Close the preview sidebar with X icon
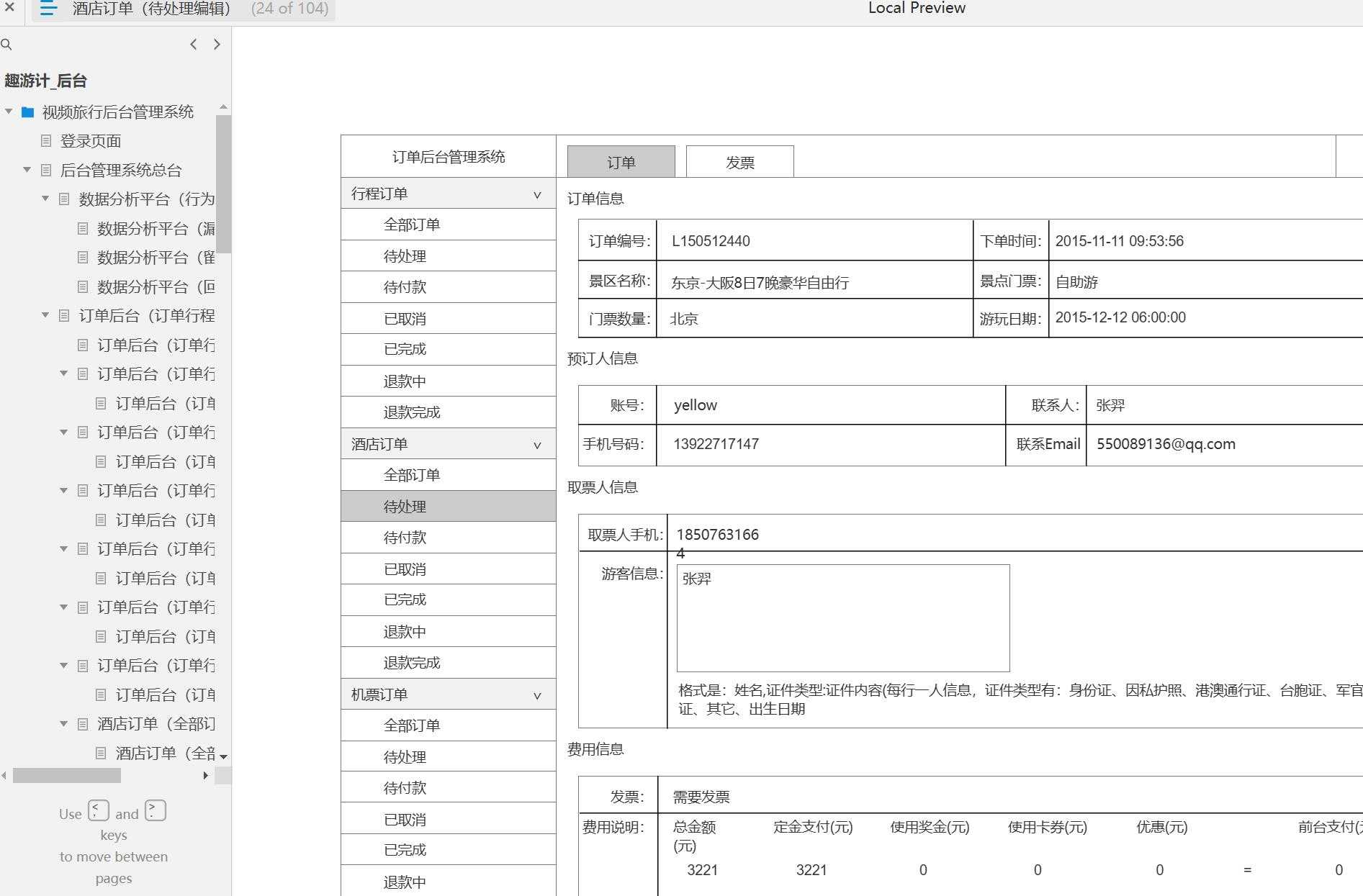The width and height of the screenshot is (1363, 896). pos(9,9)
